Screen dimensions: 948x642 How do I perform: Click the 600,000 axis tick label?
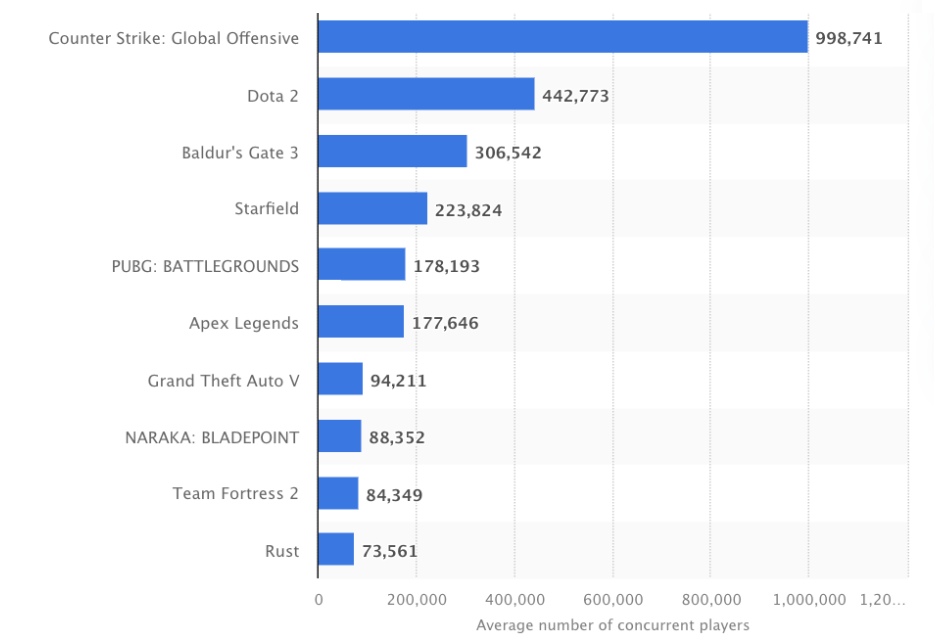[612, 599]
